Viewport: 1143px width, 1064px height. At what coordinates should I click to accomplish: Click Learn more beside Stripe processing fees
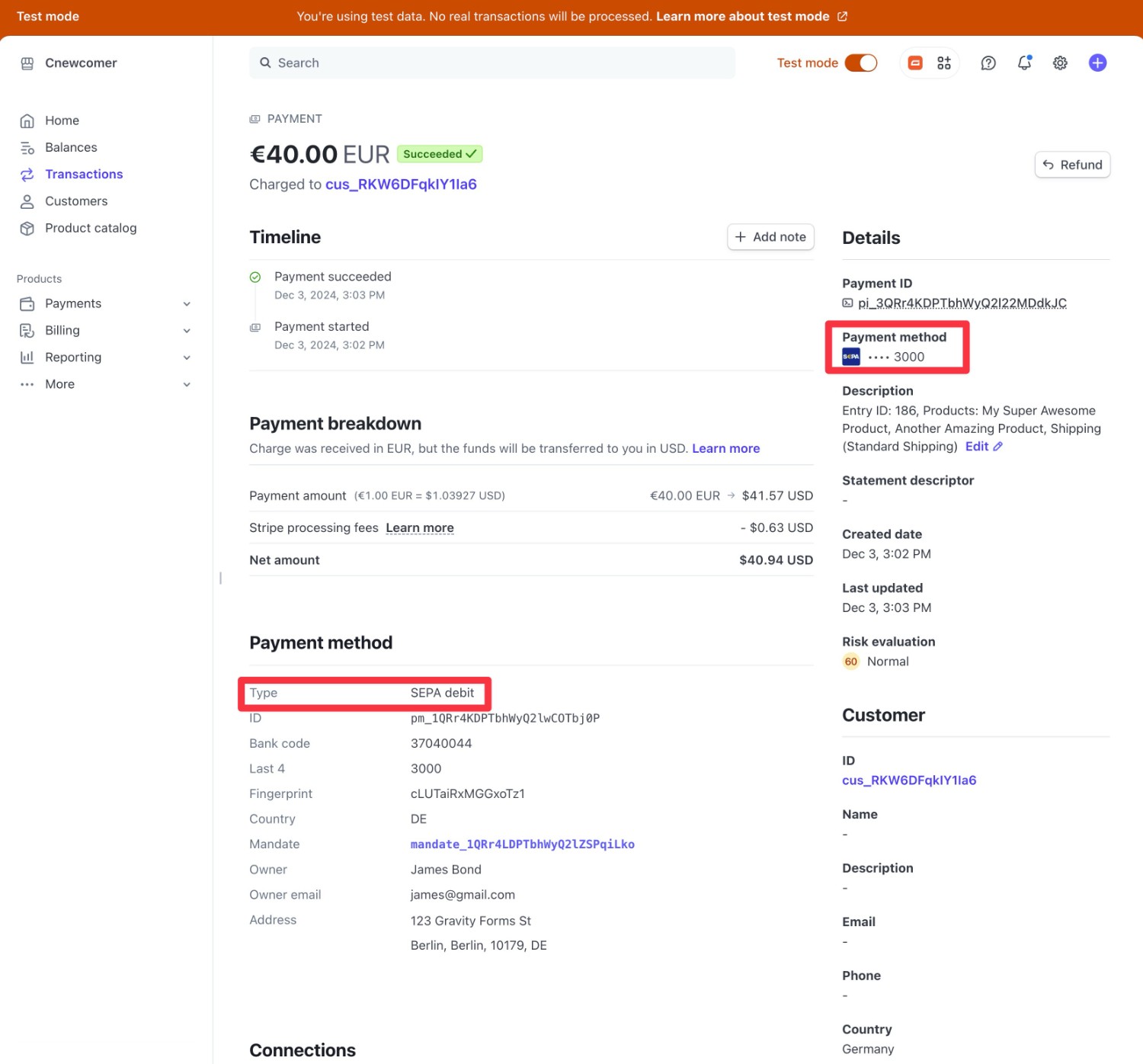(x=420, y=528)
